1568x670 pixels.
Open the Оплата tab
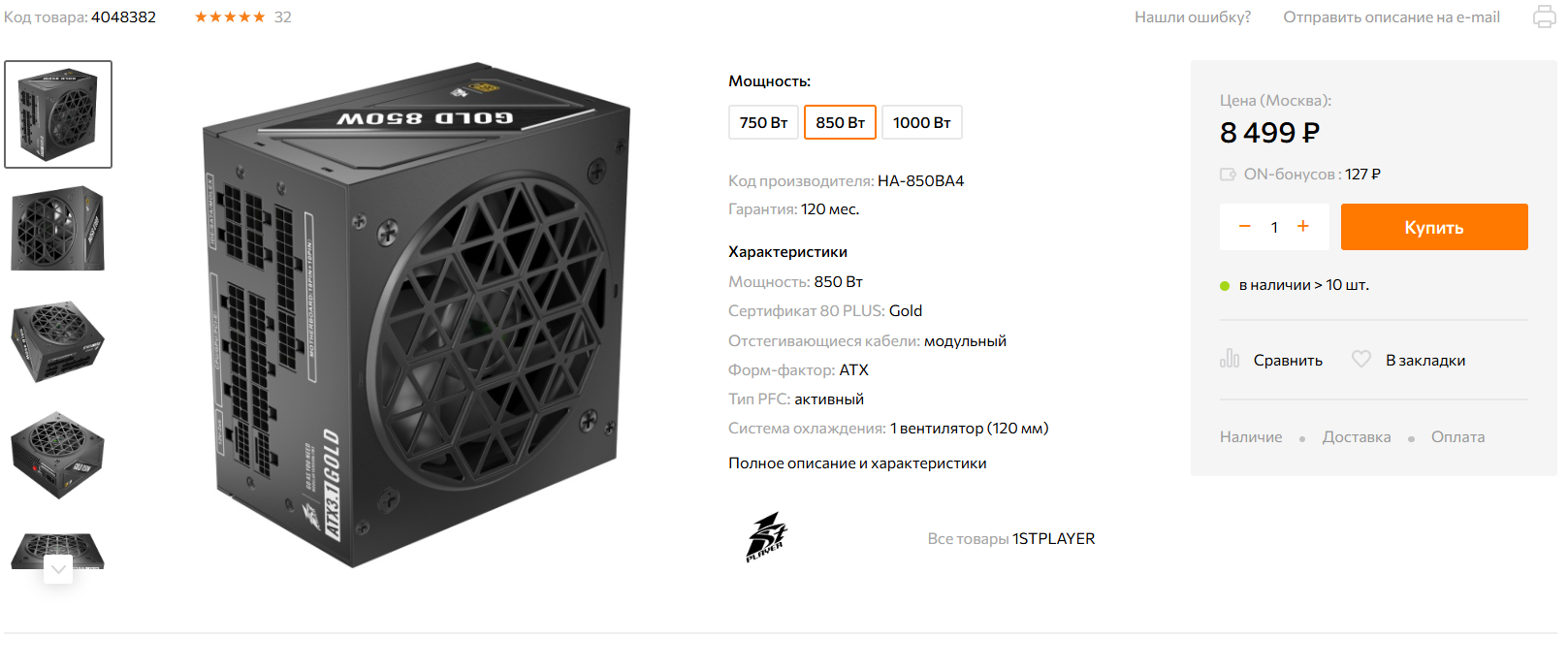[1457, 437]
